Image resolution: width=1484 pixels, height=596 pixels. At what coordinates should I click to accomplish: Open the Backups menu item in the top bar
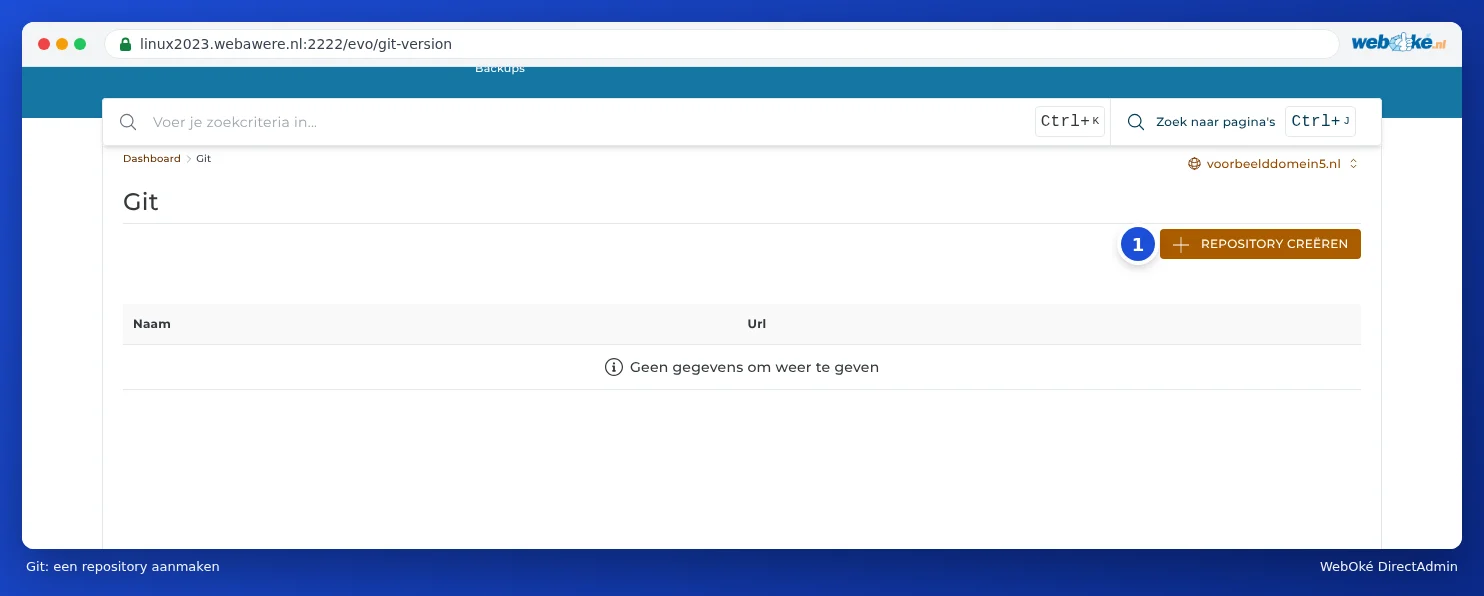(500, 68)
